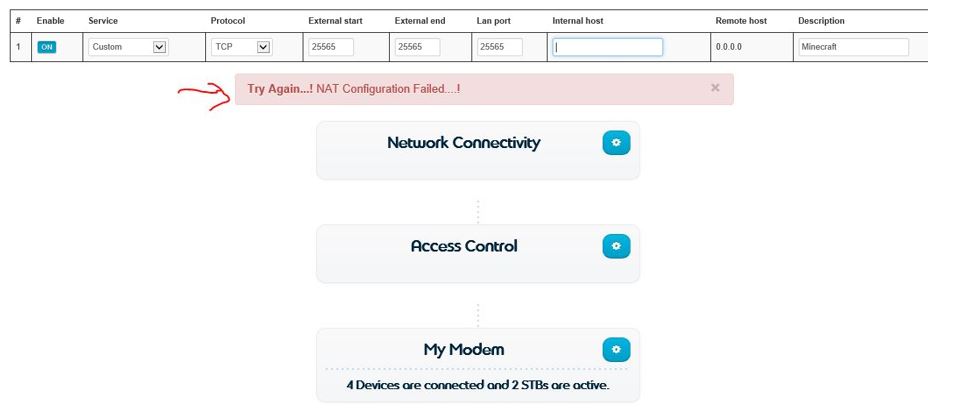Click the External end port field

[417, 47]
